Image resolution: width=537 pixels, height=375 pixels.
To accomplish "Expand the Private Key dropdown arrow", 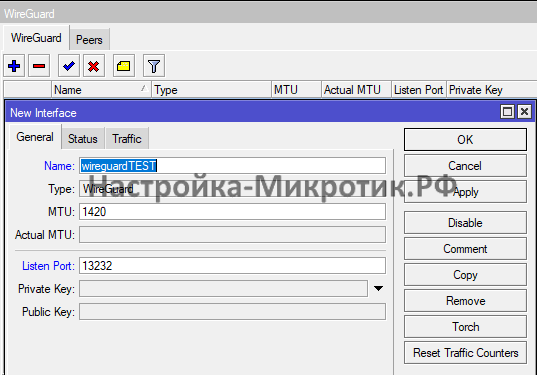I will click(x=378, y=289).
